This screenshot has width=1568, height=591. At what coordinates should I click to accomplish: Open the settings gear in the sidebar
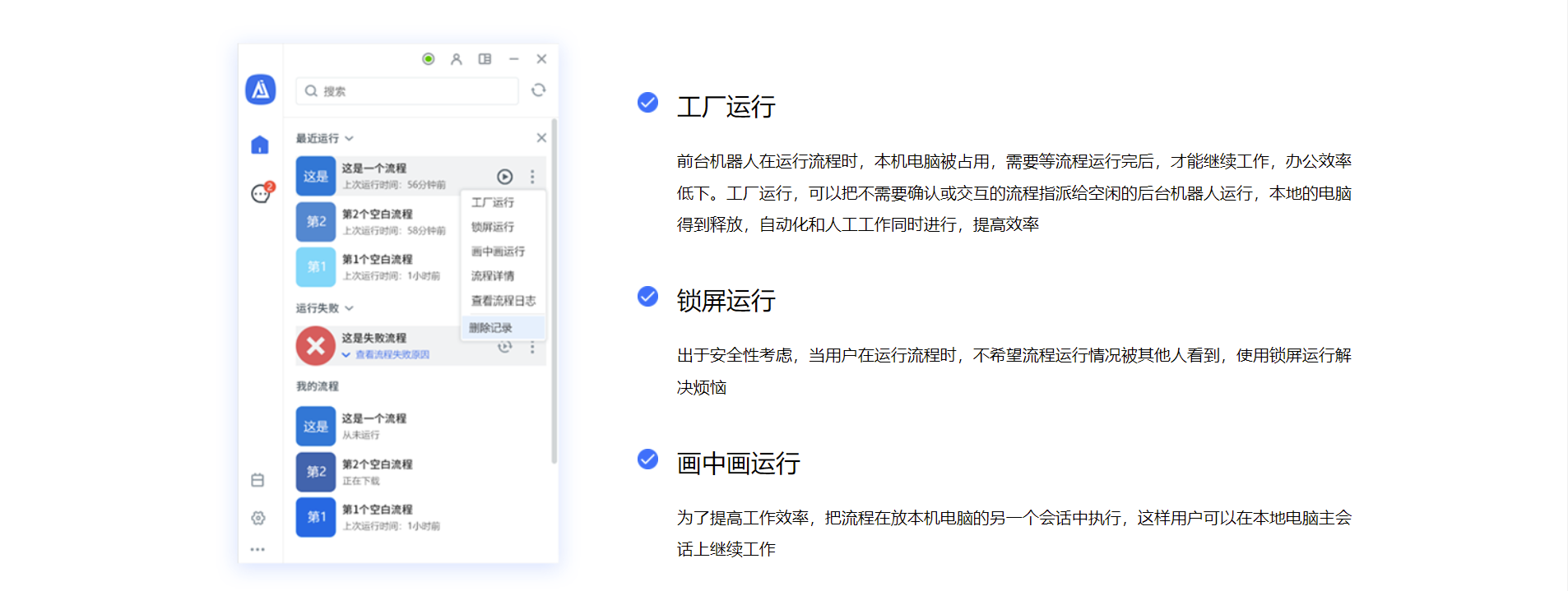[258, 518]
